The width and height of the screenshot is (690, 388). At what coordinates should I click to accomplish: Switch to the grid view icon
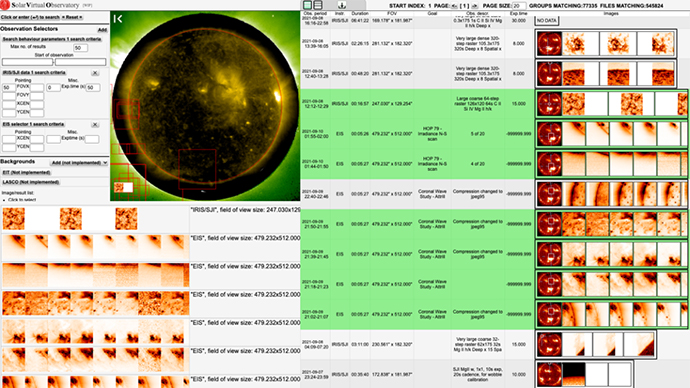308,5
